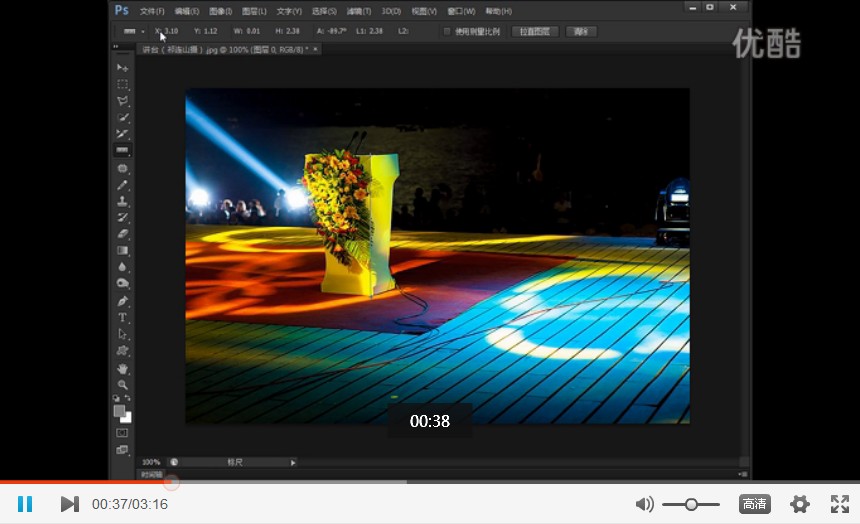
Task: Select the History Brush tool
Action: pos(122,217)
